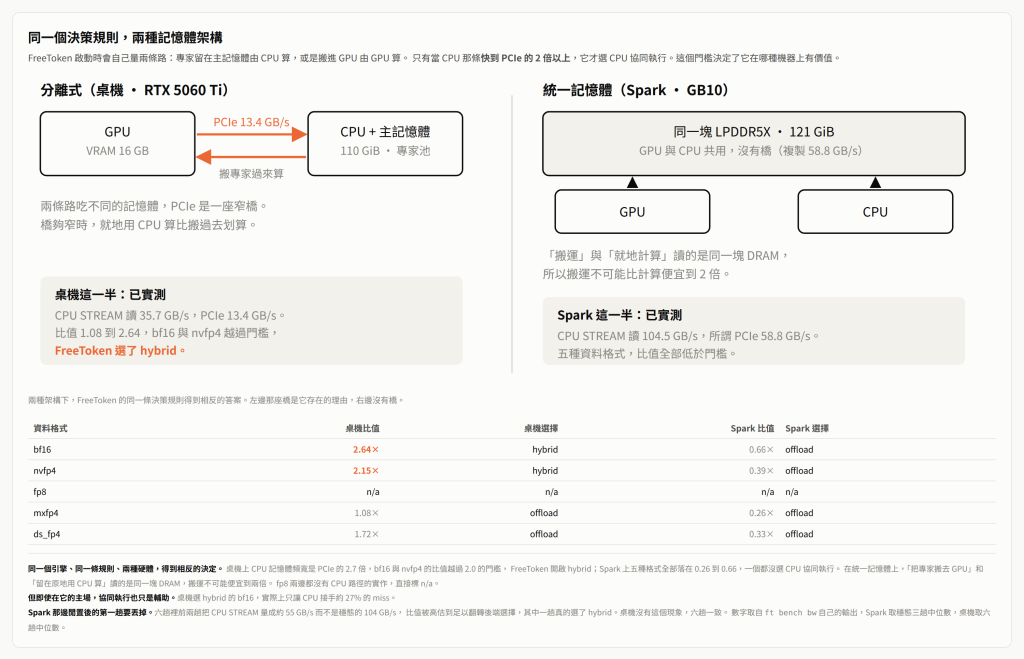Click the 0.66× value in the bf16 row
Image resolution: width=1024 pixels, height=659 pixels.
coord(761,449)
